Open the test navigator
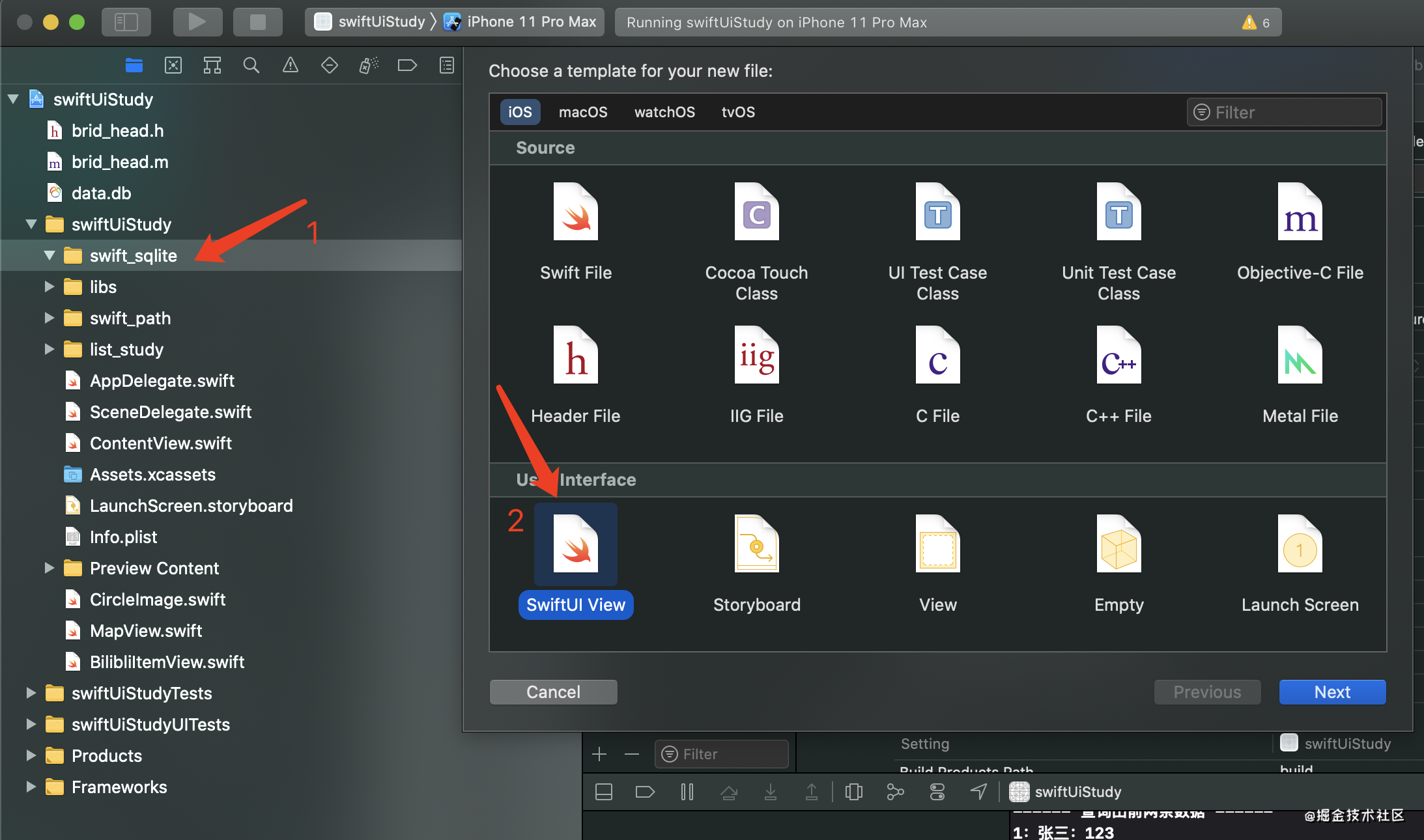The width and height of the screenshot is (1424, 840). (x=330, y=65)
